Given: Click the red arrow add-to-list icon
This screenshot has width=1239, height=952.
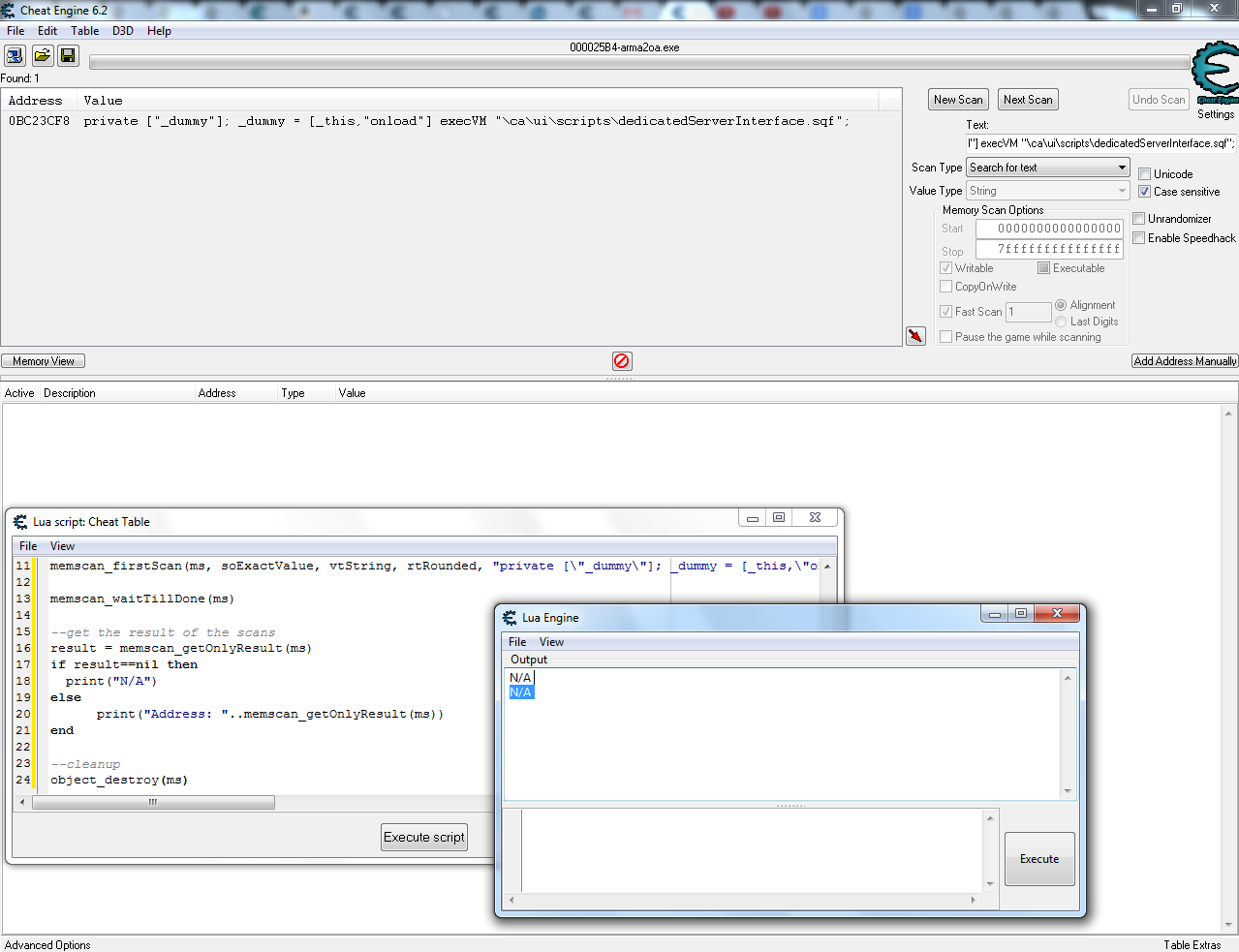Looking at the screenshot, I should (915, 336).
